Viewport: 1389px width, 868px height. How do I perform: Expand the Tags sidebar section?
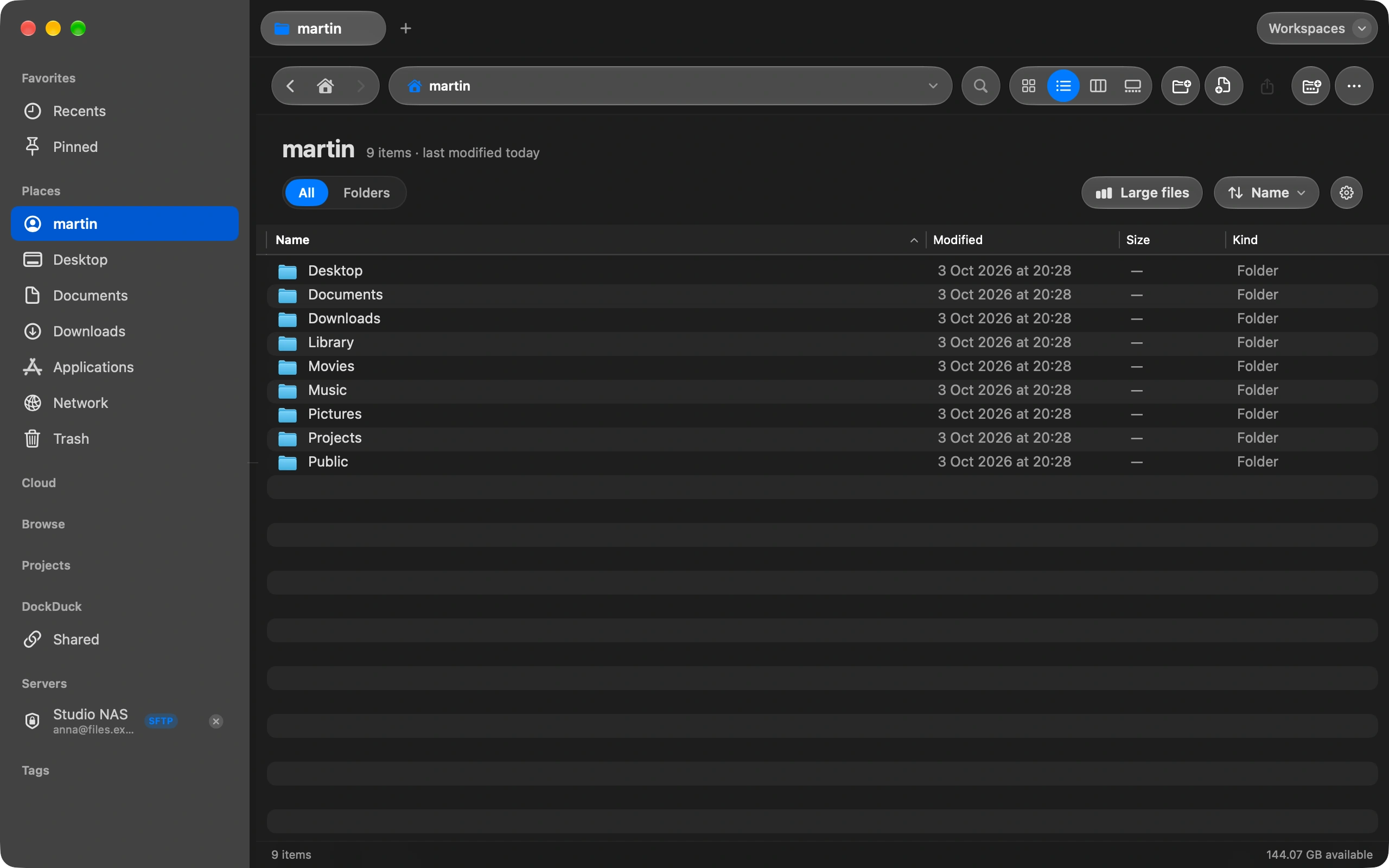pos(36,770)
